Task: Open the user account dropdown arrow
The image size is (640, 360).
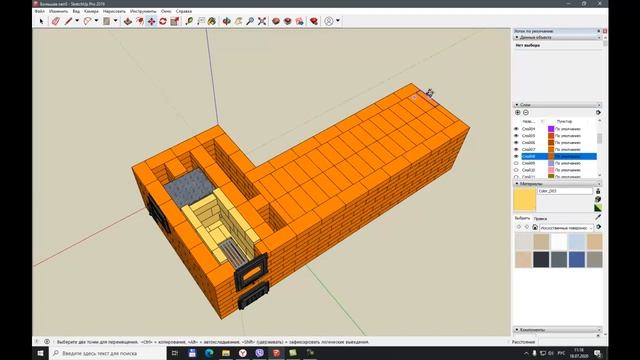Action: [x=338, y=21]
